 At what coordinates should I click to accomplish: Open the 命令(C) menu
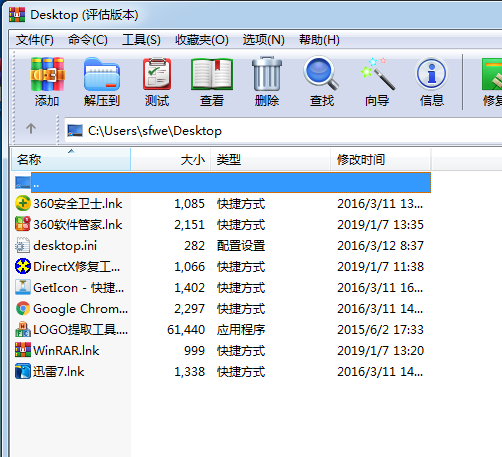click(88, 40)
